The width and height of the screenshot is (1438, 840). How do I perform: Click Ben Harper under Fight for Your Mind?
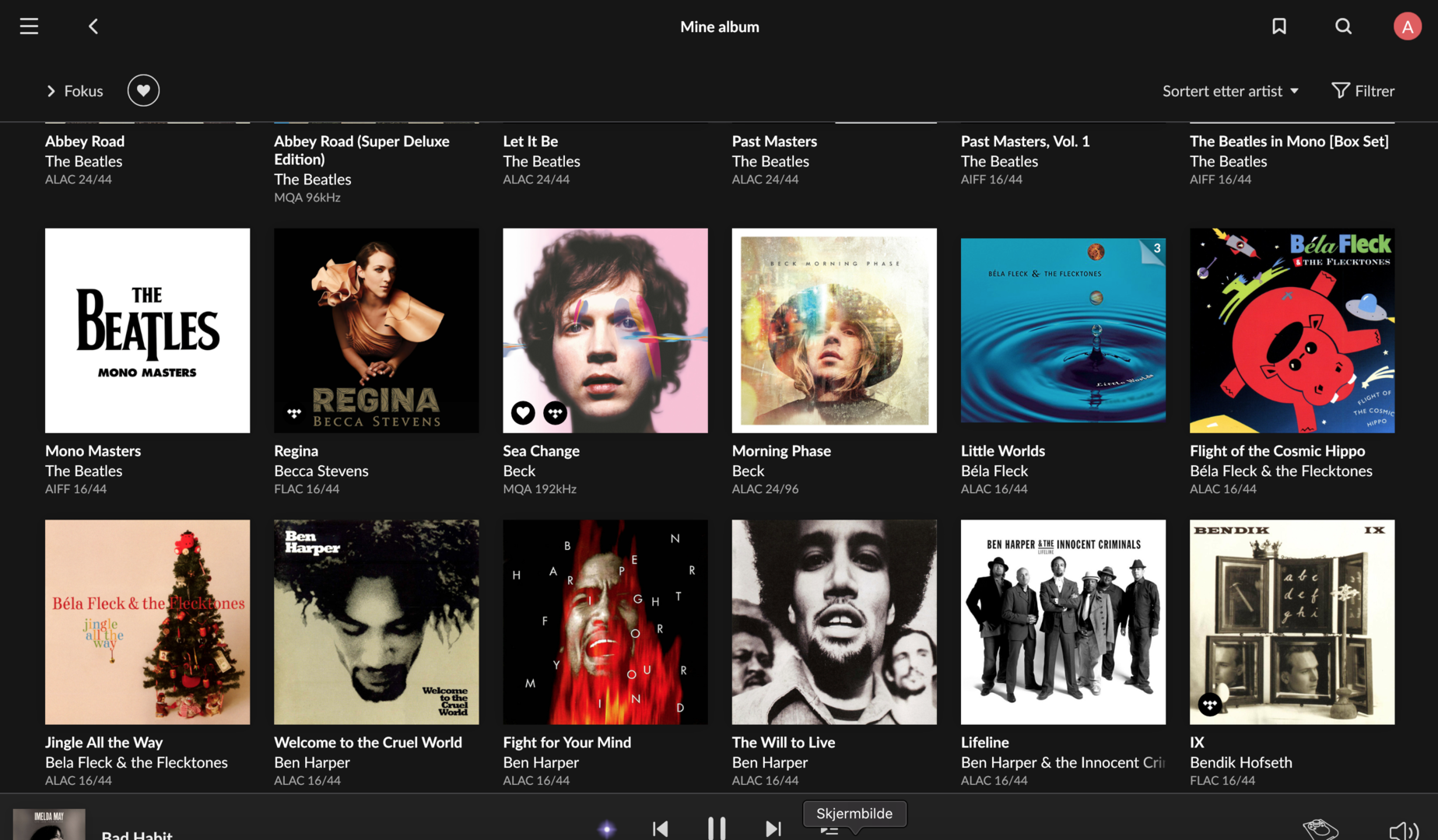[541, 763]
